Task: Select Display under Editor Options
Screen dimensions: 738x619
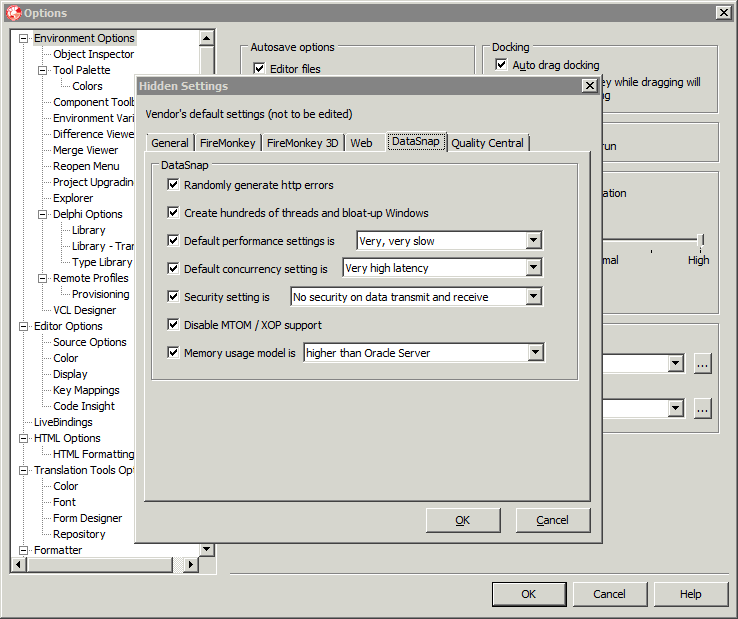Action: click(x=70, y=374)
